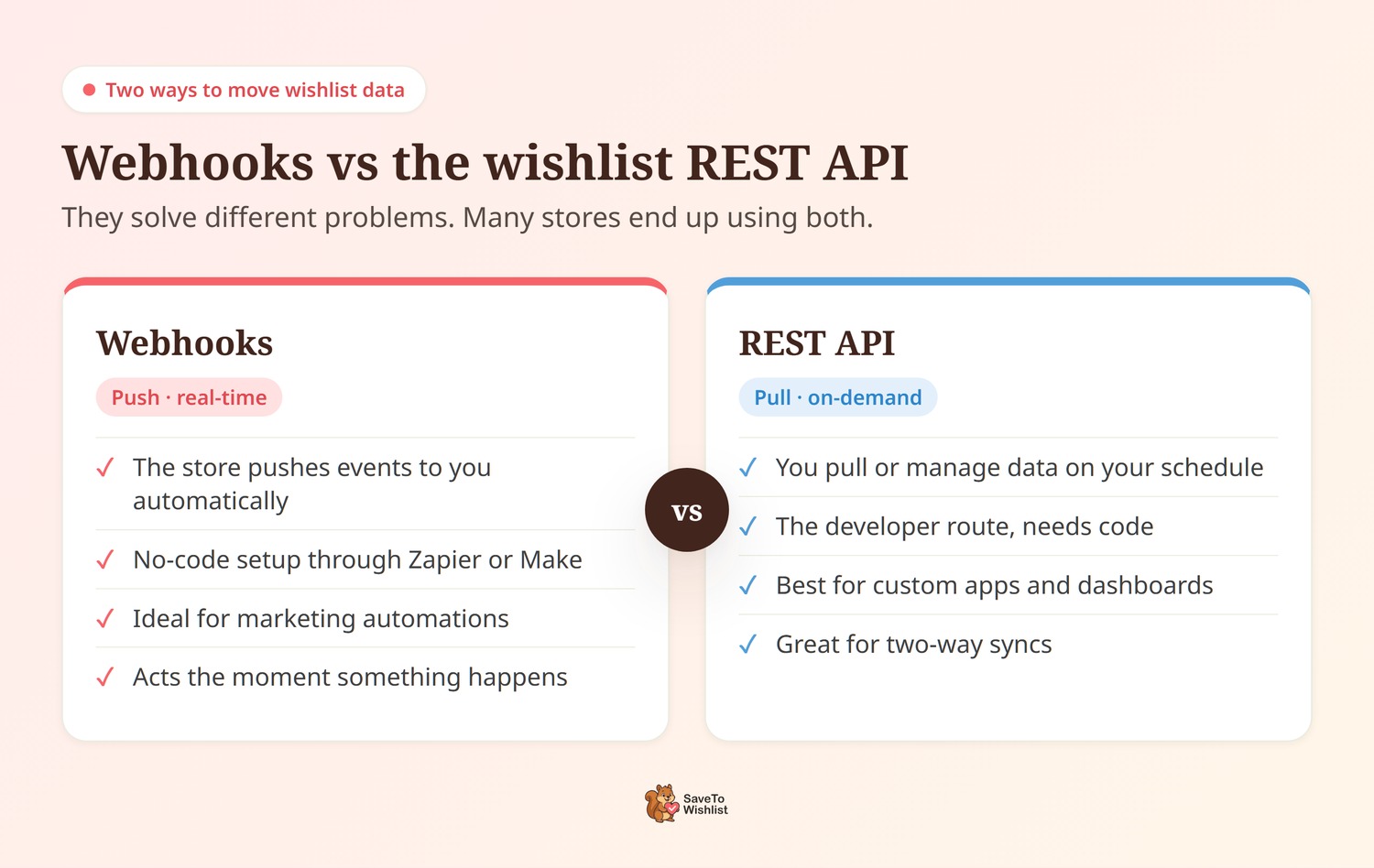
Task: Click the blue top bar of REST API card
Action: [1009, 282]
